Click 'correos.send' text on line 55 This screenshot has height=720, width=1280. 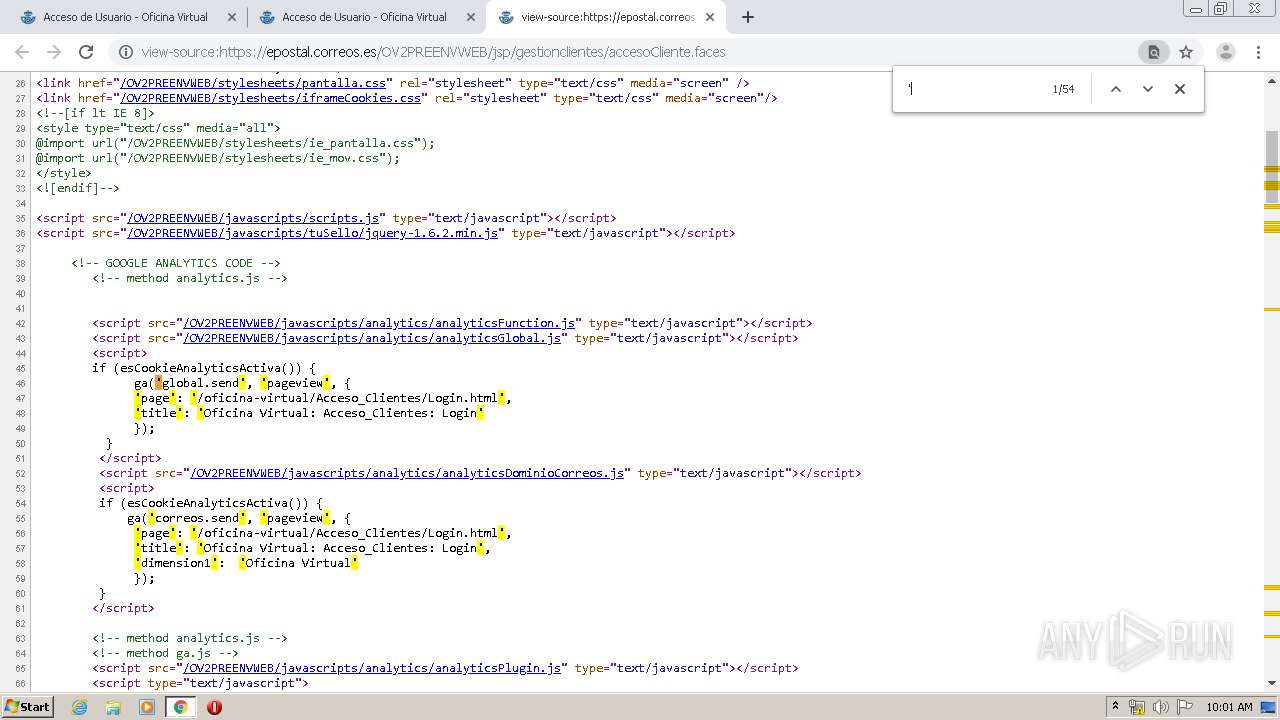(197, 518)
